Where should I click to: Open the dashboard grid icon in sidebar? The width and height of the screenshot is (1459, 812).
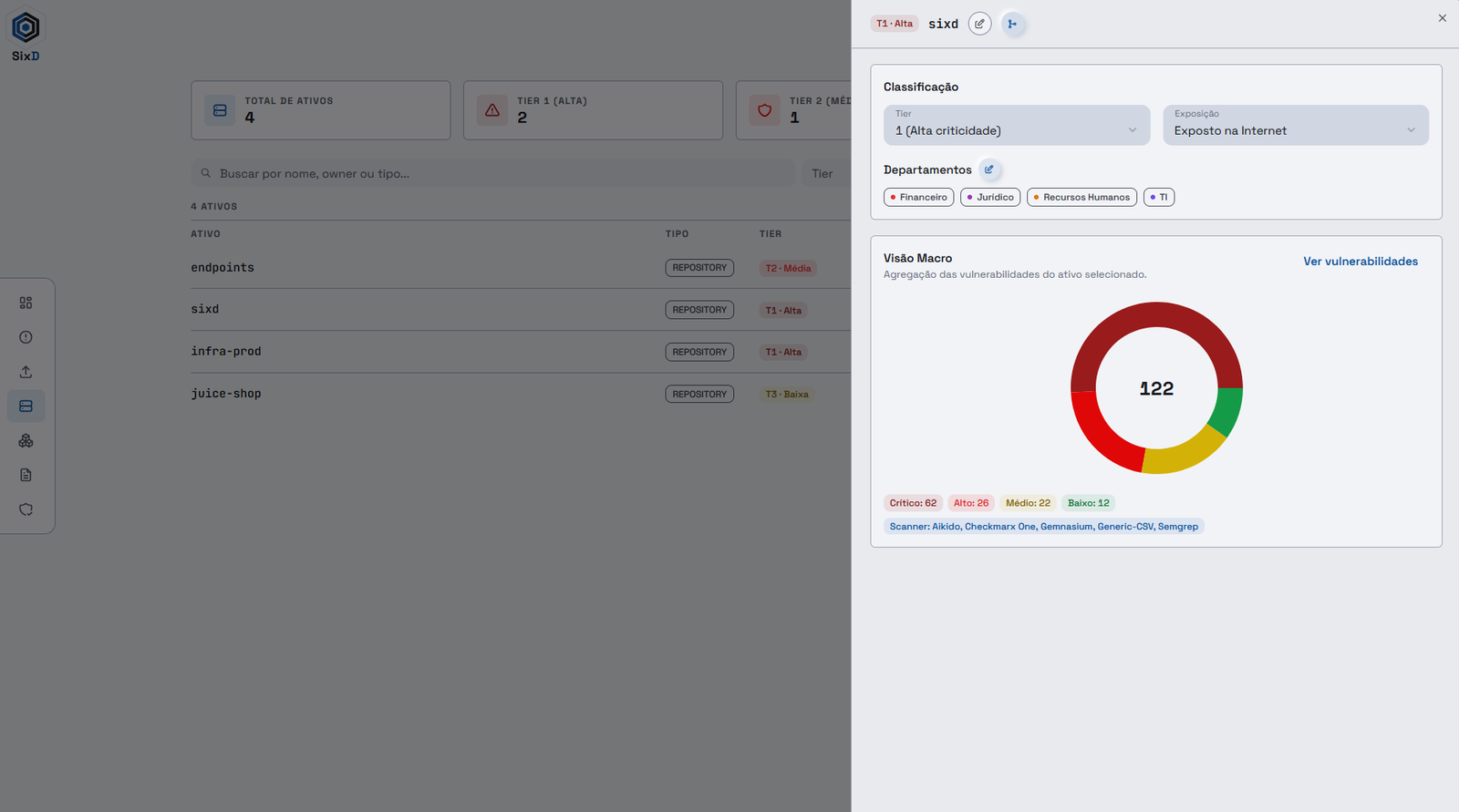(26, 303)
